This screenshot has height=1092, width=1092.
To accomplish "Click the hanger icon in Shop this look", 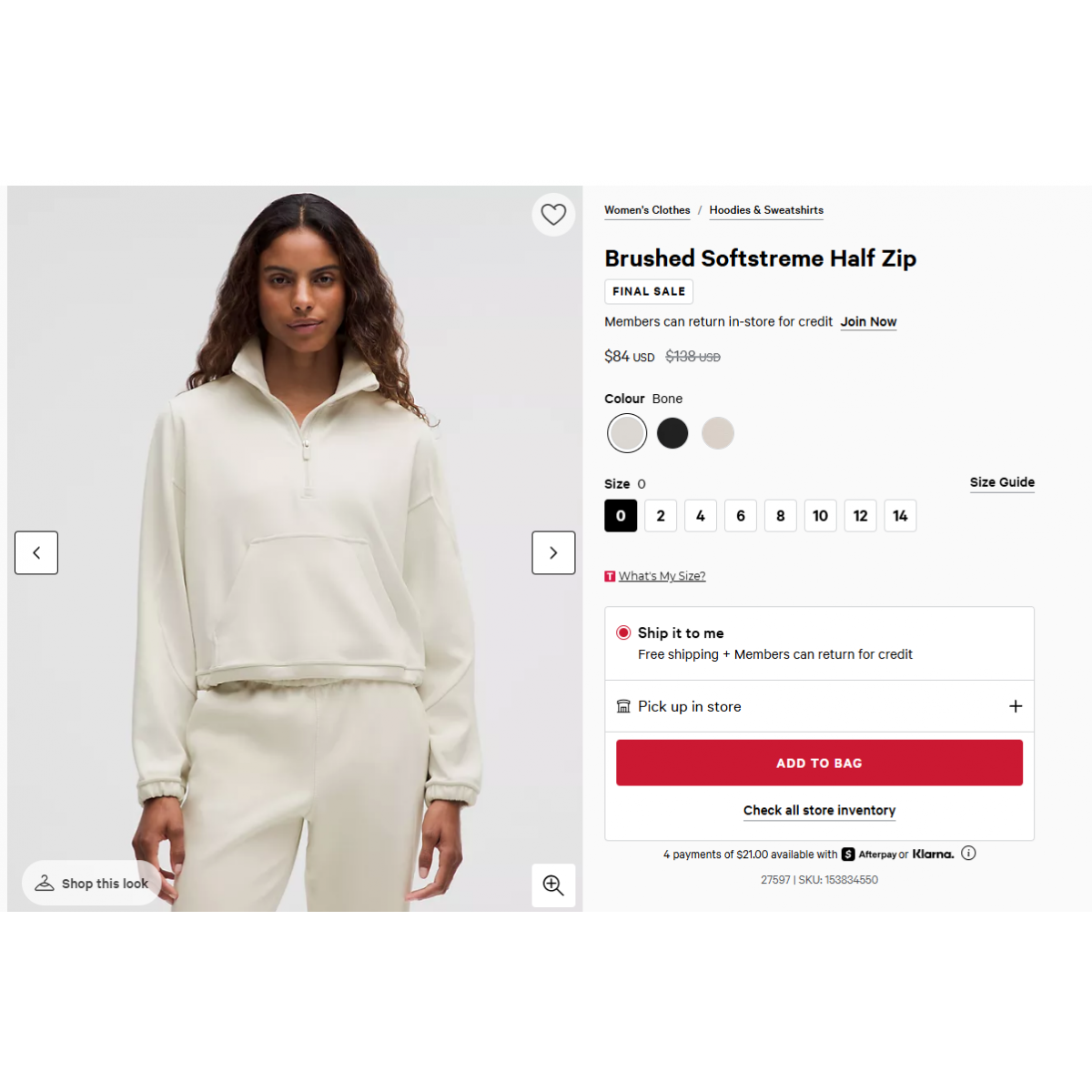I will point(45,883).
